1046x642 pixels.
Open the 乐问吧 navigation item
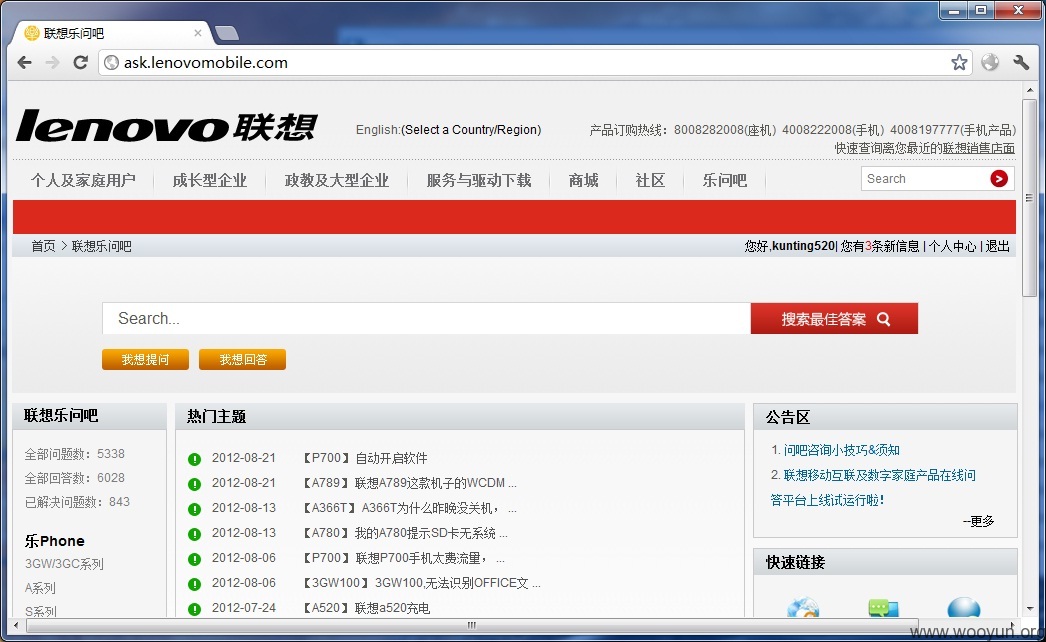tap(724, 180)
